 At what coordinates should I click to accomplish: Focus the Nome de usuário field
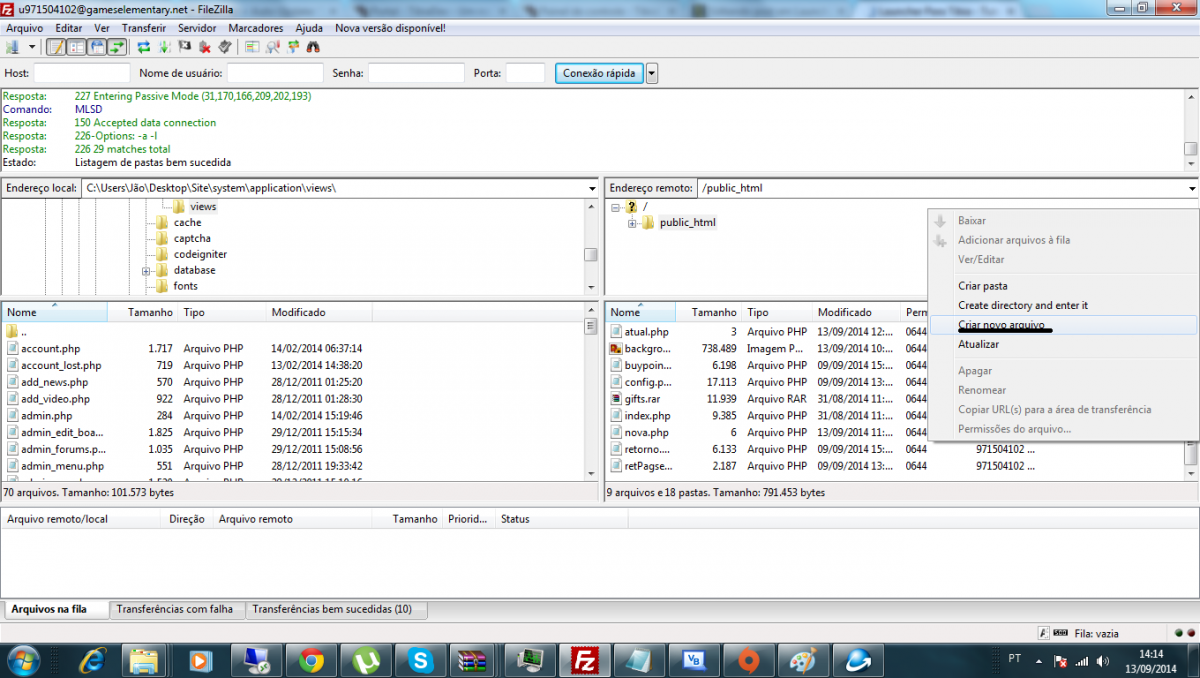(275, 73)
